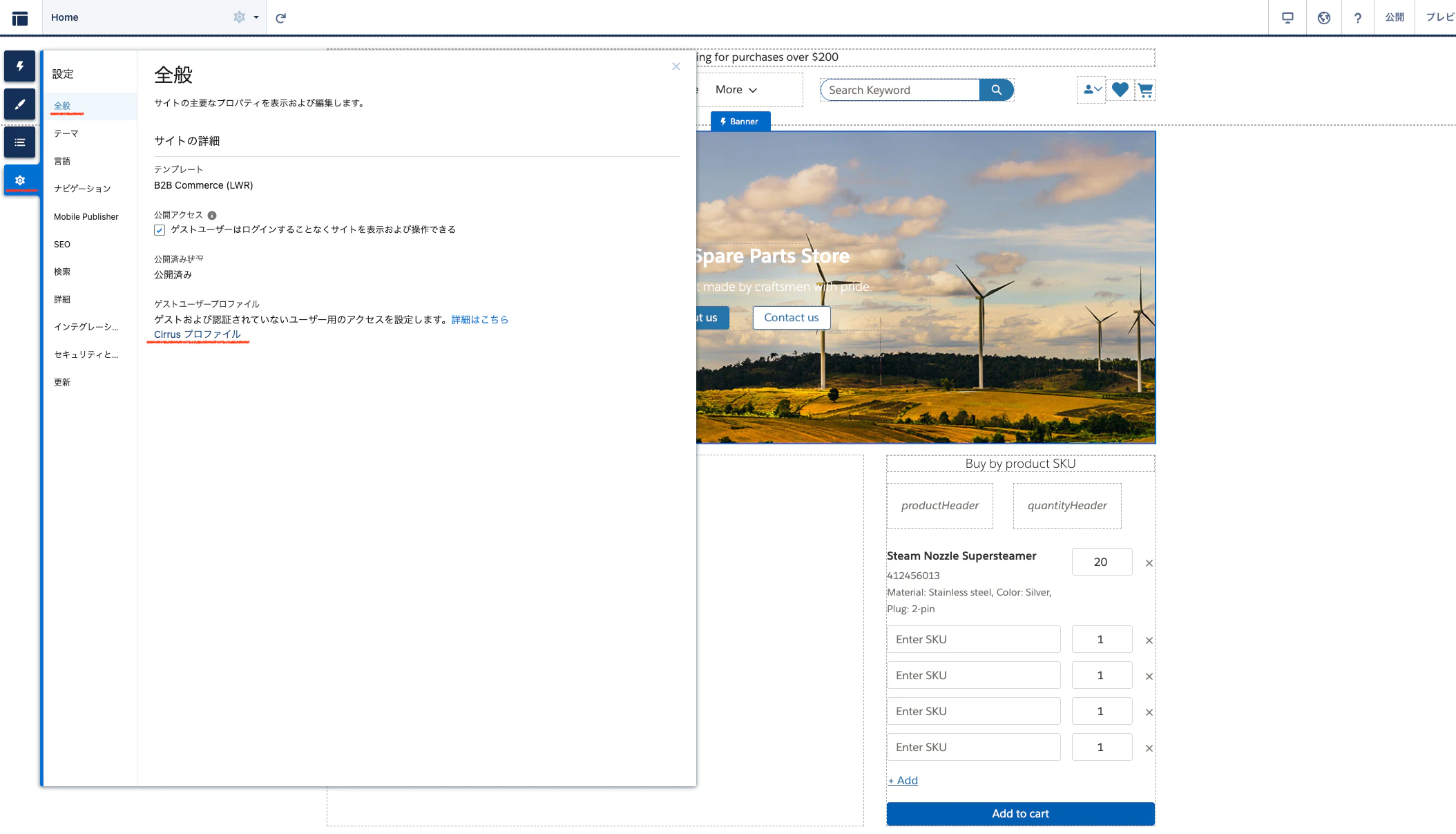
Task: Click the globe language icon
Action: coord(1323,17)
